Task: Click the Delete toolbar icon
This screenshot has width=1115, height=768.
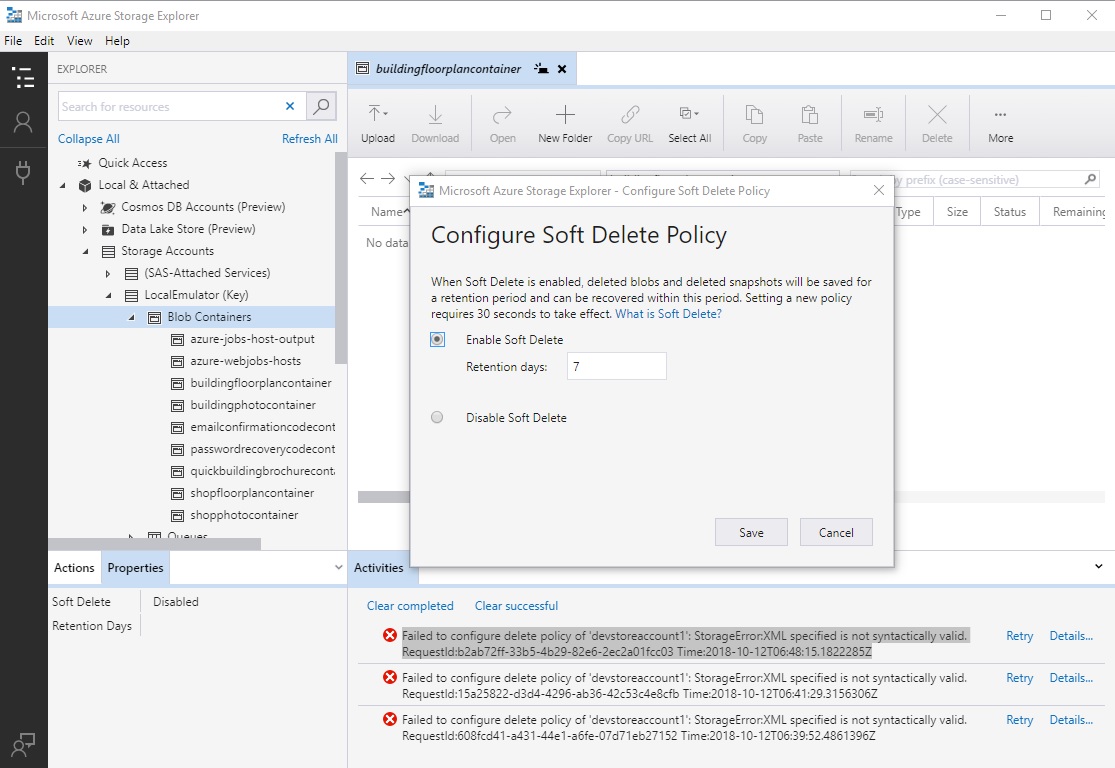Action: pyautogui.click(x=936, y=122)
